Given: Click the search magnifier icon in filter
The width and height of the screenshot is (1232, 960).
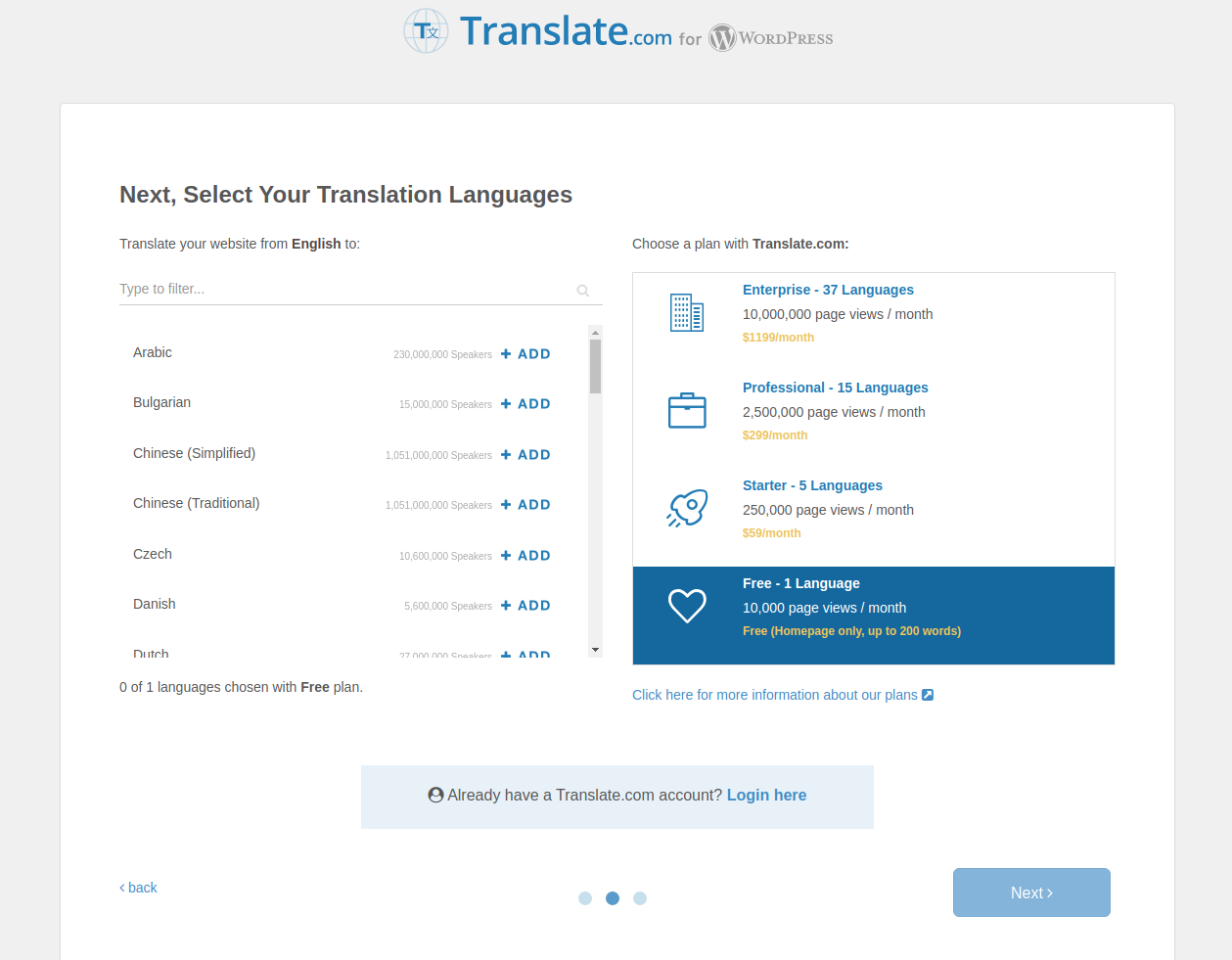Looking at the screenshot, I should 583,291.
